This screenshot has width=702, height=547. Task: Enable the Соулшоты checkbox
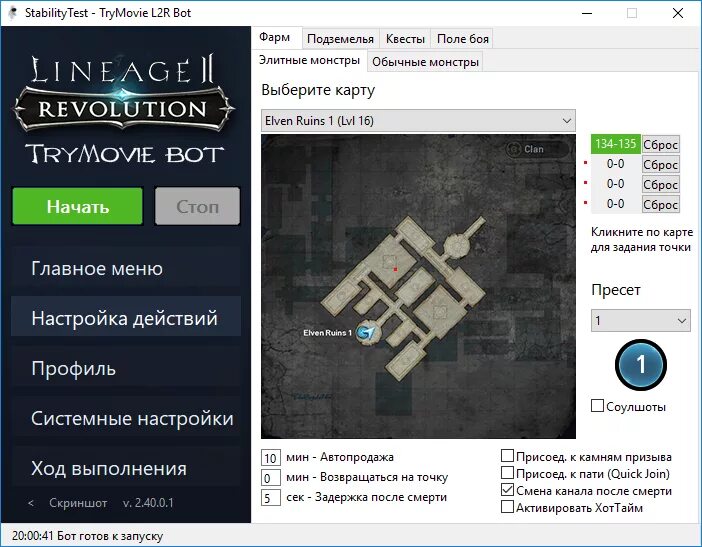(x=597, y=406)
